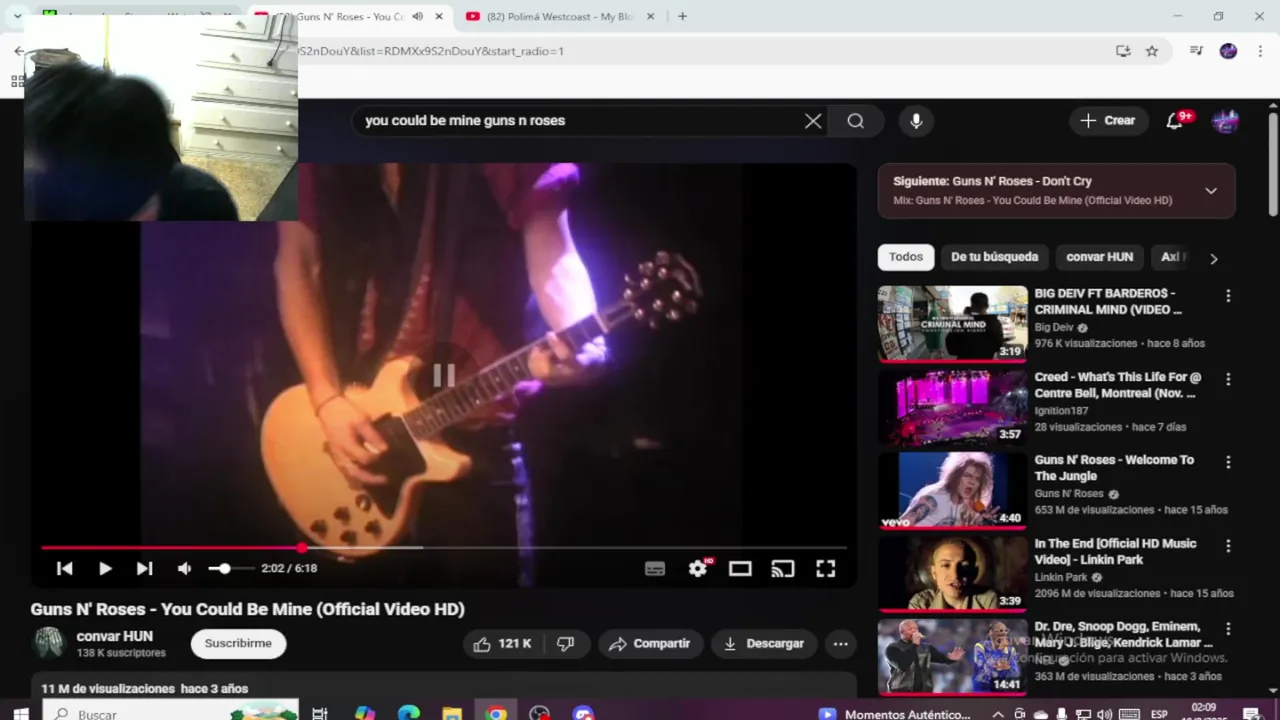Switch to theater mode view
The height and width of the screenshot is (720, 1280).
[x=740, y=569]
